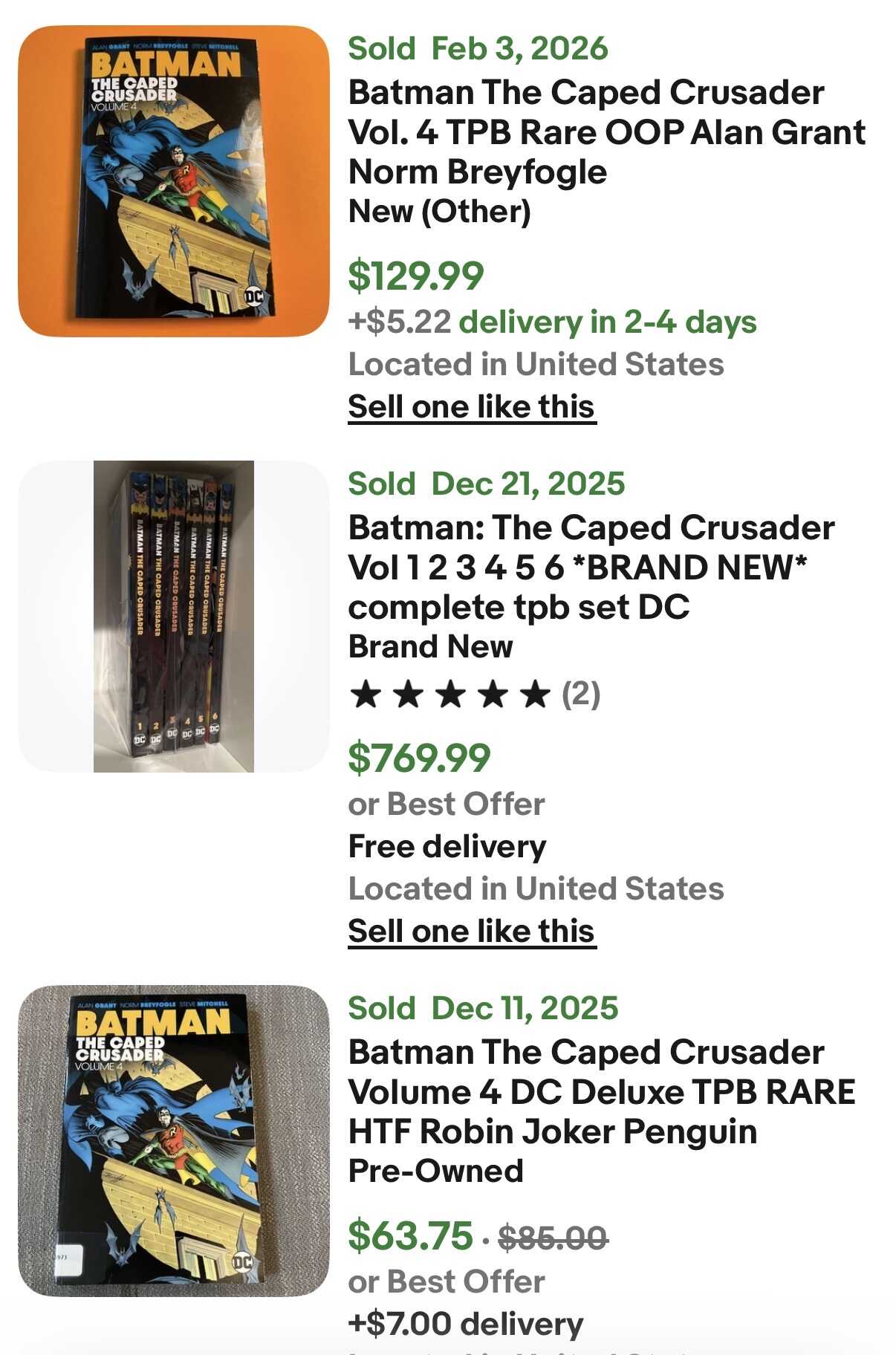Tap the '+$5.22 delivery in 2-4 days' text
896x1355 pixels.
click(552, 322)
